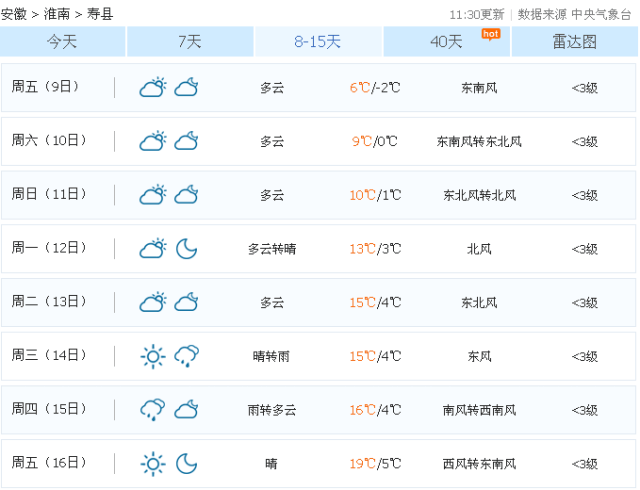The width and height of the screenshot is (640, 490).
Task: Click <3级 wind level for 周五（16日）
Action: (584, 464)
